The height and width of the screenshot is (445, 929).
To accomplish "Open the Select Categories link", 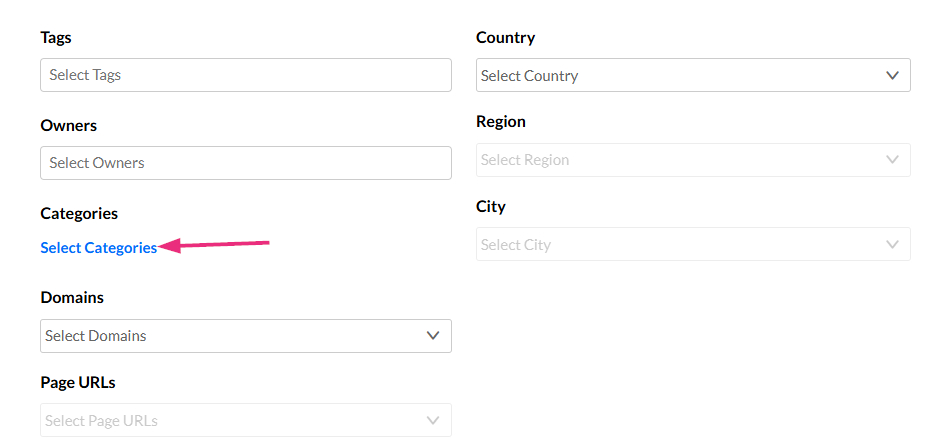I will pos(99,248).
